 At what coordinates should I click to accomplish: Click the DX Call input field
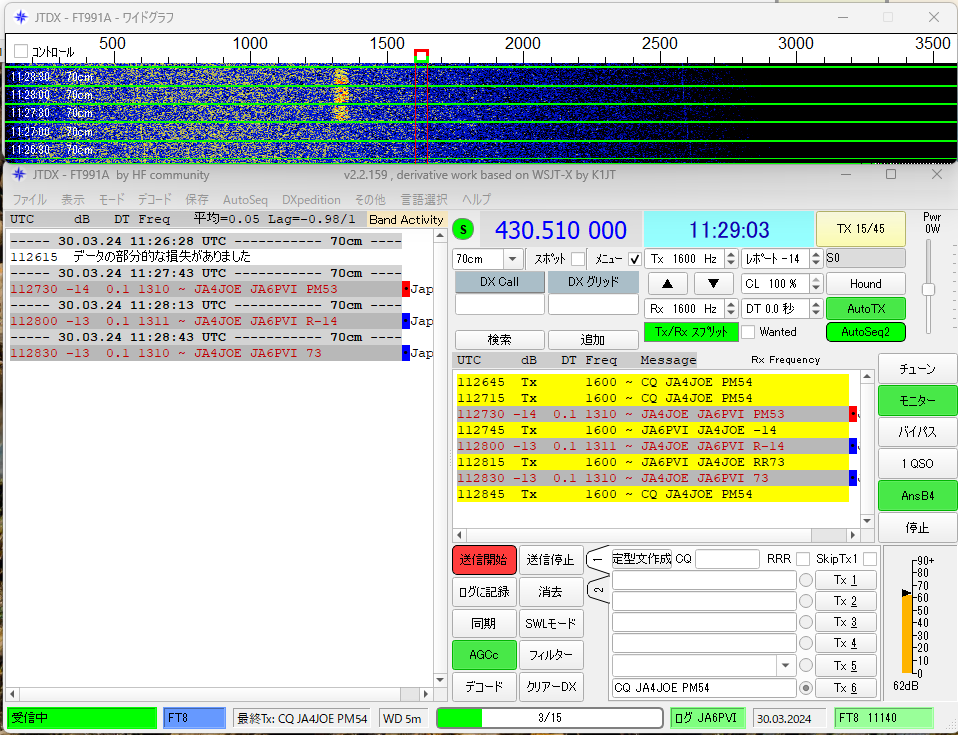pyautogui.click(x=499, y=304)
